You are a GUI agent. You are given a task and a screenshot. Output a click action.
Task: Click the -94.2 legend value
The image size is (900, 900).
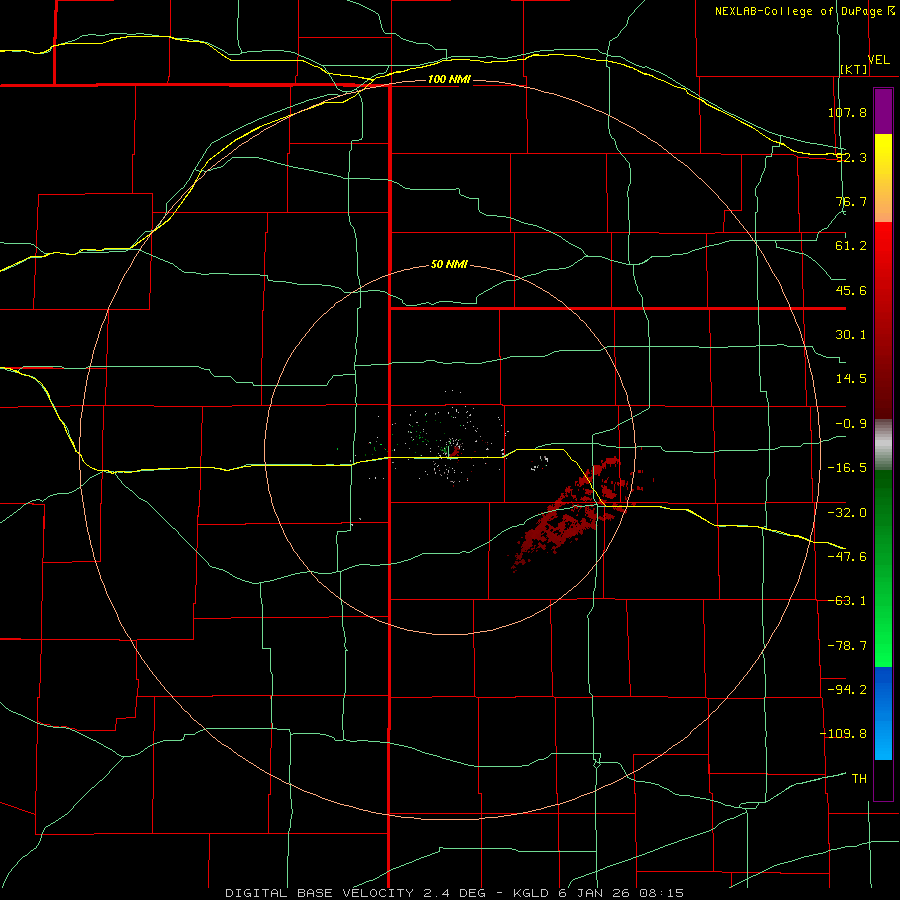847,689
